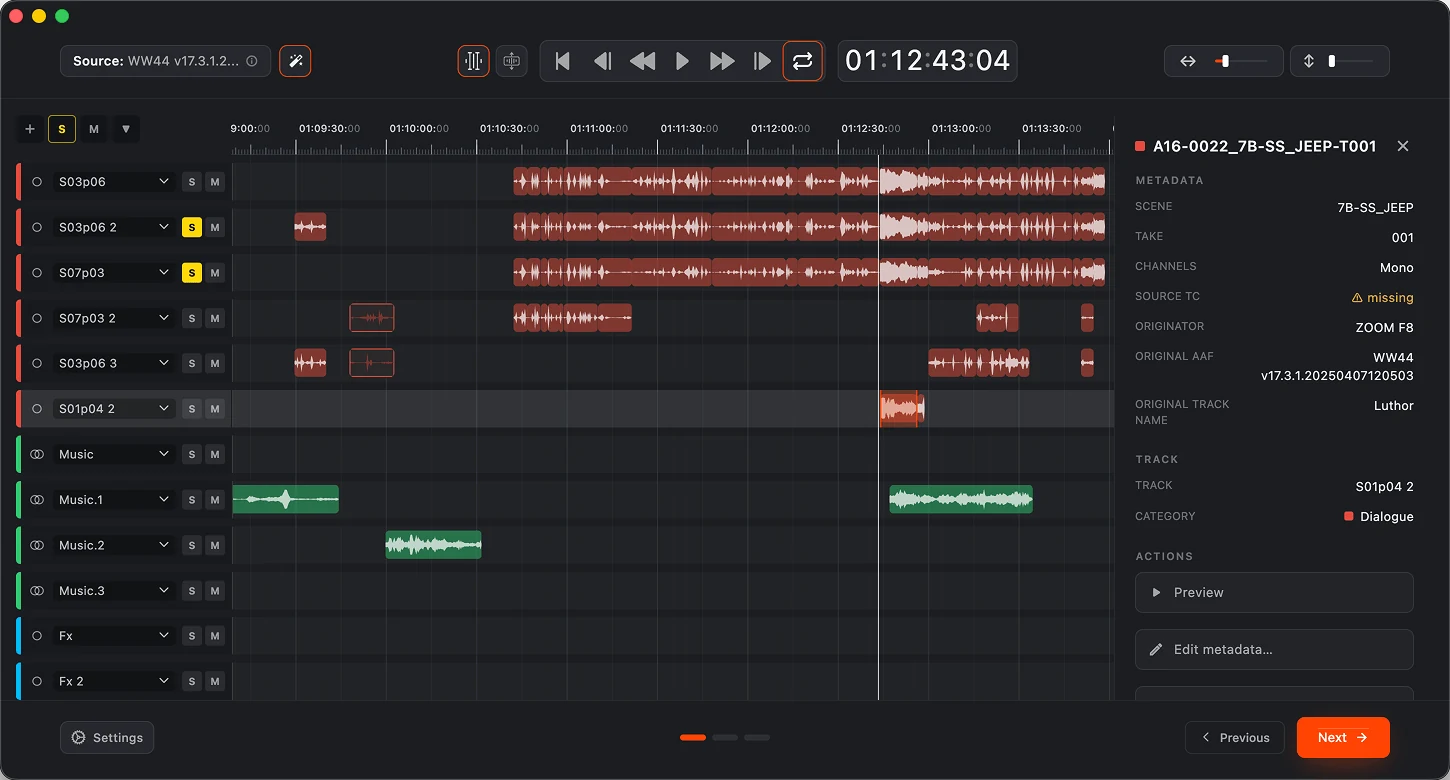Unsolo track S07p03
Screen dimensions: 1450x780
click(192, 273)
